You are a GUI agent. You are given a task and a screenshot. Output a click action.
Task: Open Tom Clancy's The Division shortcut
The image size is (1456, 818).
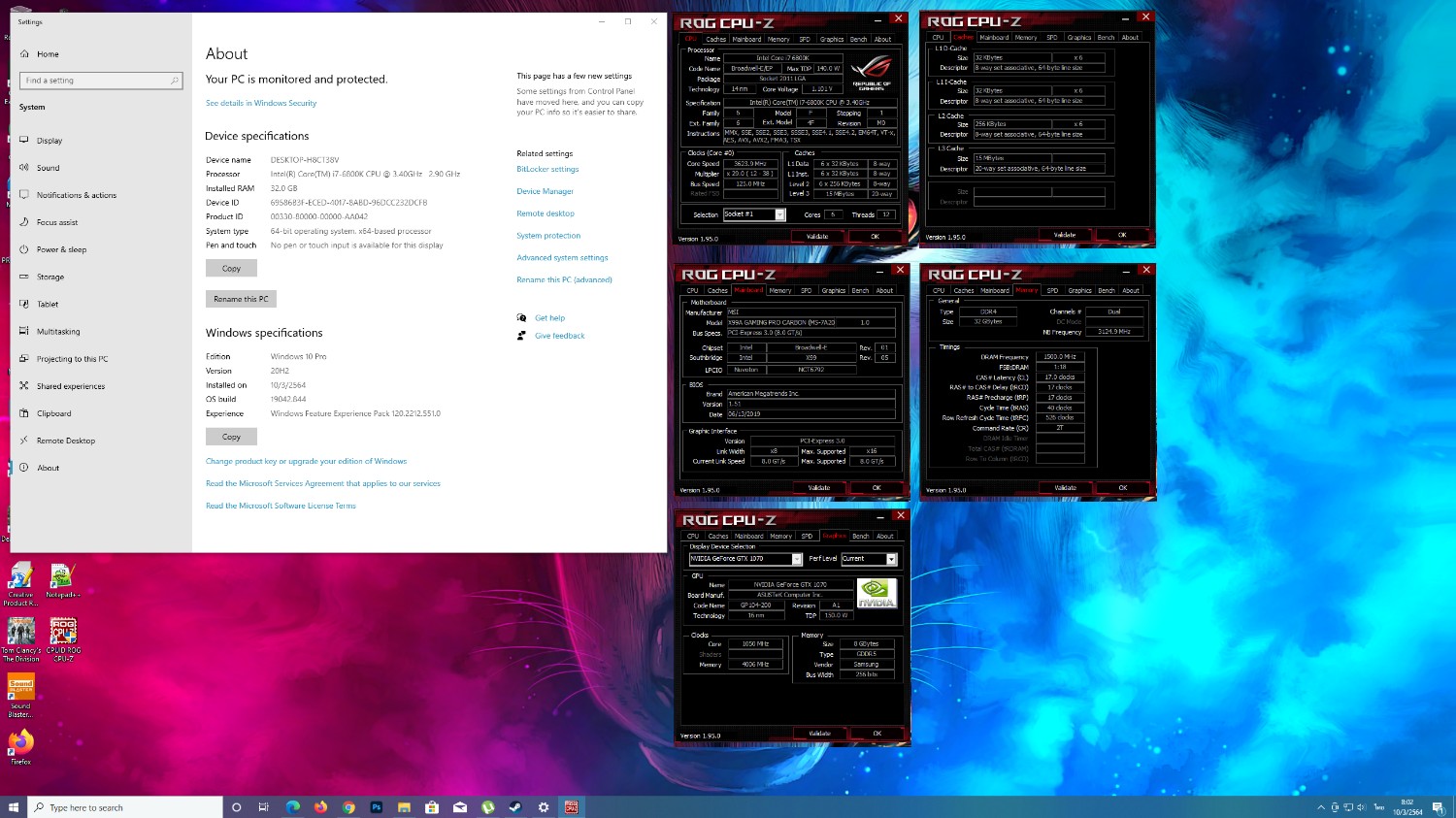click(x=20, y=639)
